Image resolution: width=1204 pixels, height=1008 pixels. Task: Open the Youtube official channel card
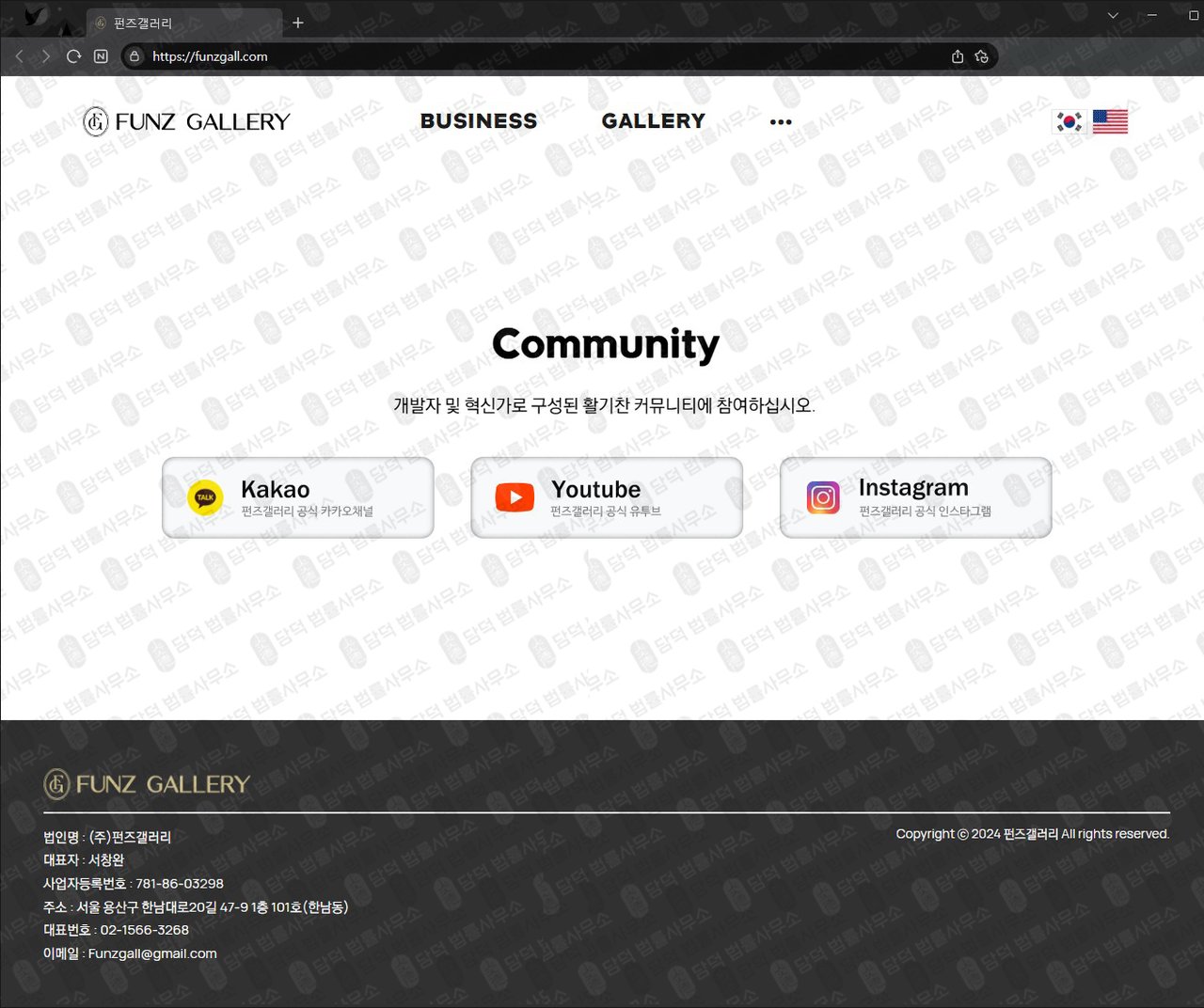click(x=607, y=497)
